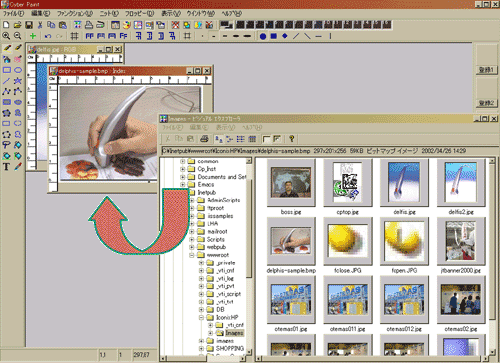
Task: Select the Text tool marked T
Action: click(6, 167)
